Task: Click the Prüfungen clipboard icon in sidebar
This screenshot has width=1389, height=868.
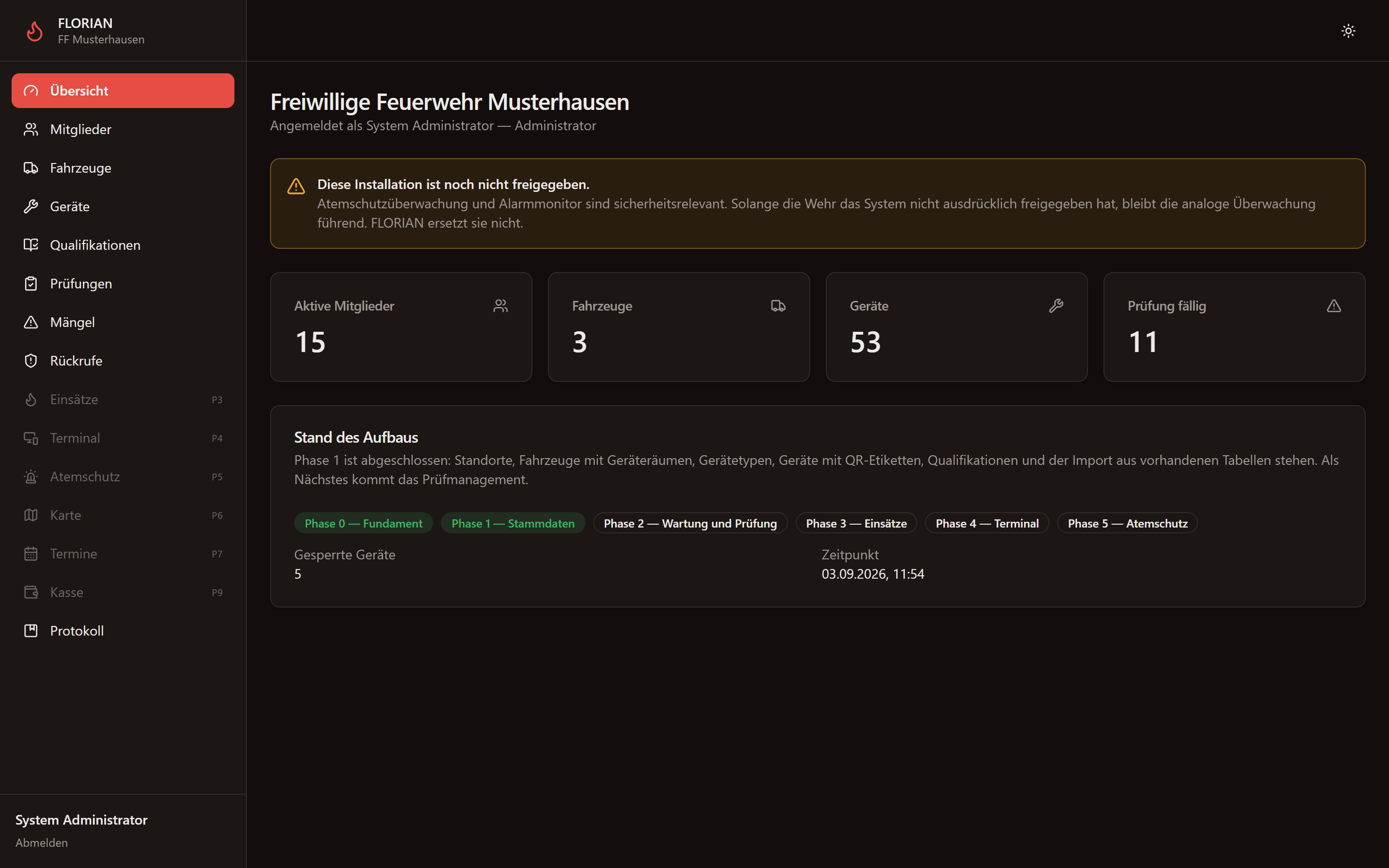Action: coord(31,284)
